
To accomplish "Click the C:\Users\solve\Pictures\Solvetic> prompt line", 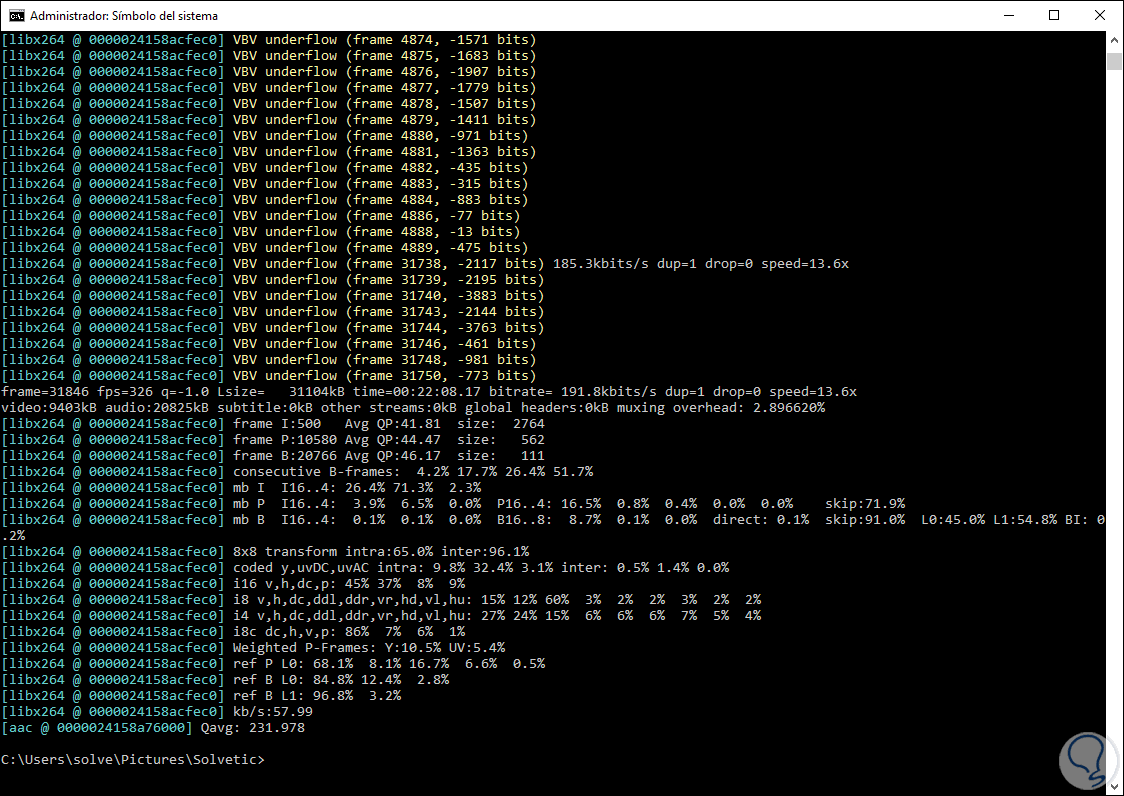I will tap(133, 759).
